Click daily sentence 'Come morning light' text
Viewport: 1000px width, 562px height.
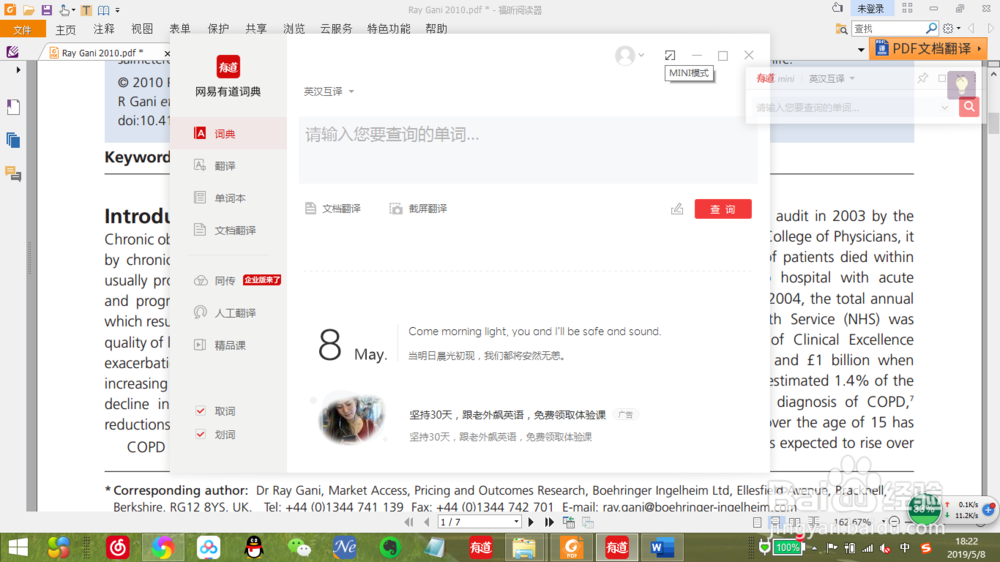pos(534,332)
